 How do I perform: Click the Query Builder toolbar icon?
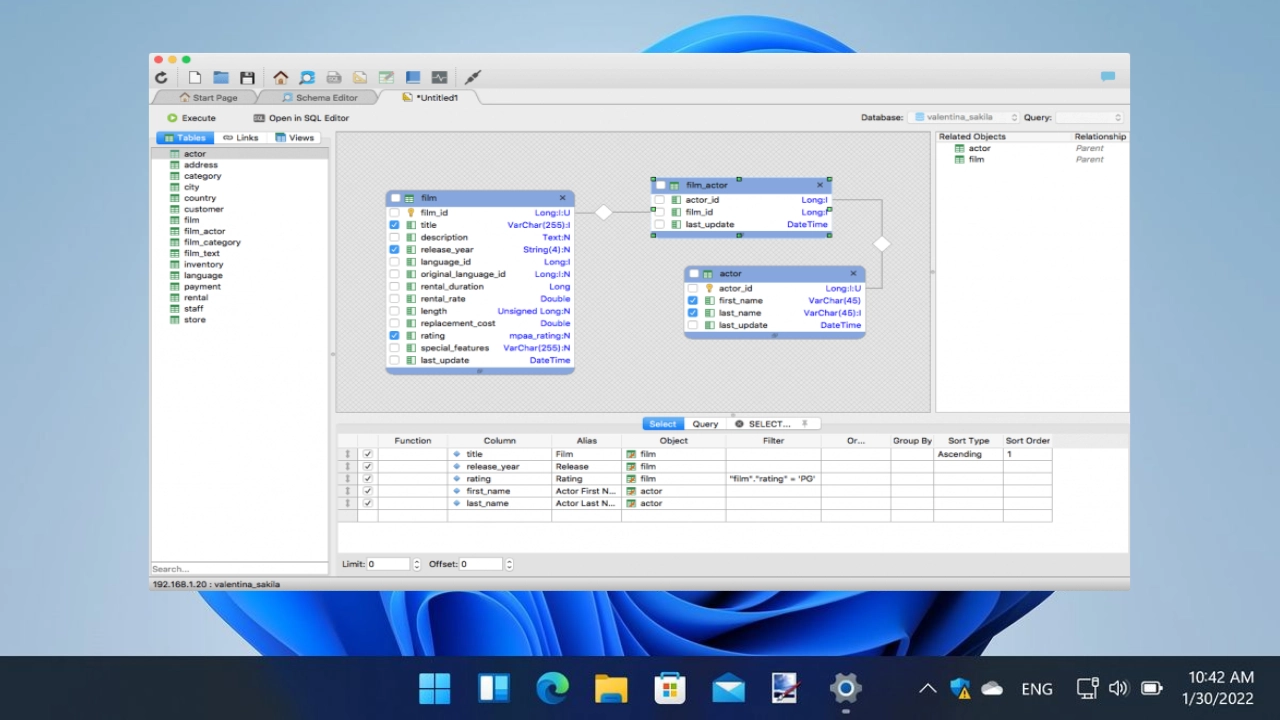360,78
